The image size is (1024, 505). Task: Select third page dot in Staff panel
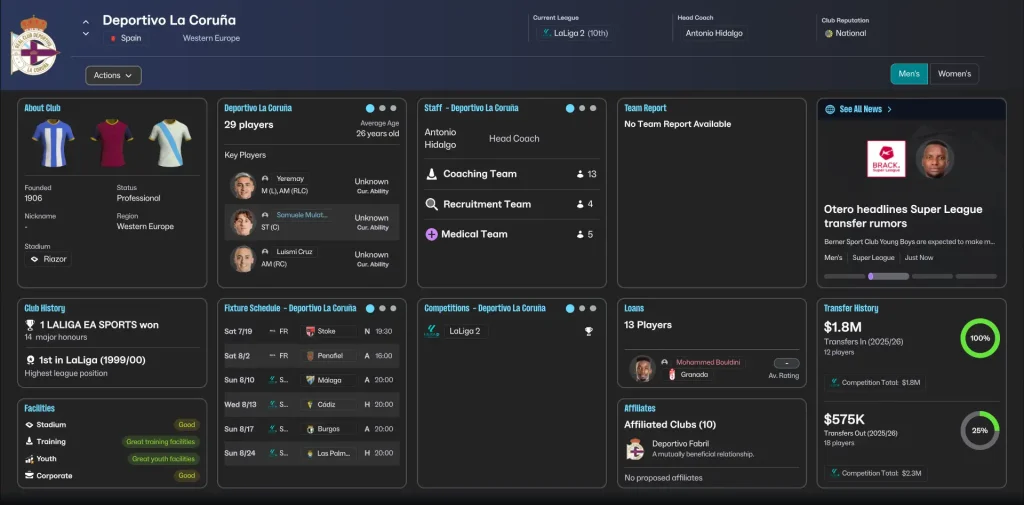(594, 108)
